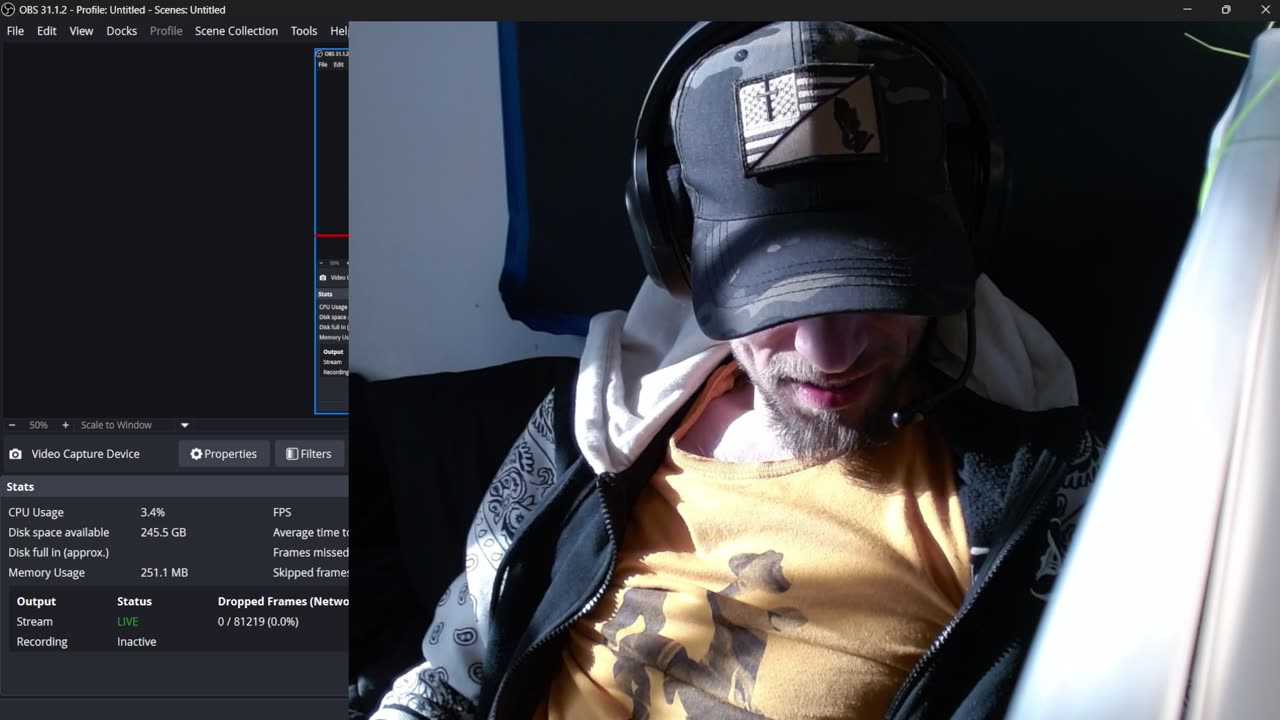Viewport: 1280px width, 720px height.
Task: Open the Docks menu
Action: (x=121, y=31)
